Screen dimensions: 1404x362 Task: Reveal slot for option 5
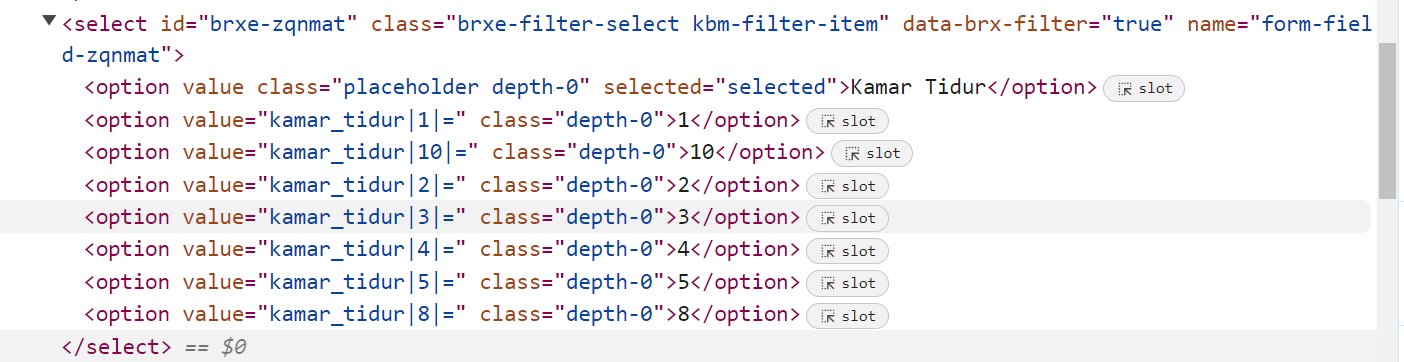[x=847, y=283]
